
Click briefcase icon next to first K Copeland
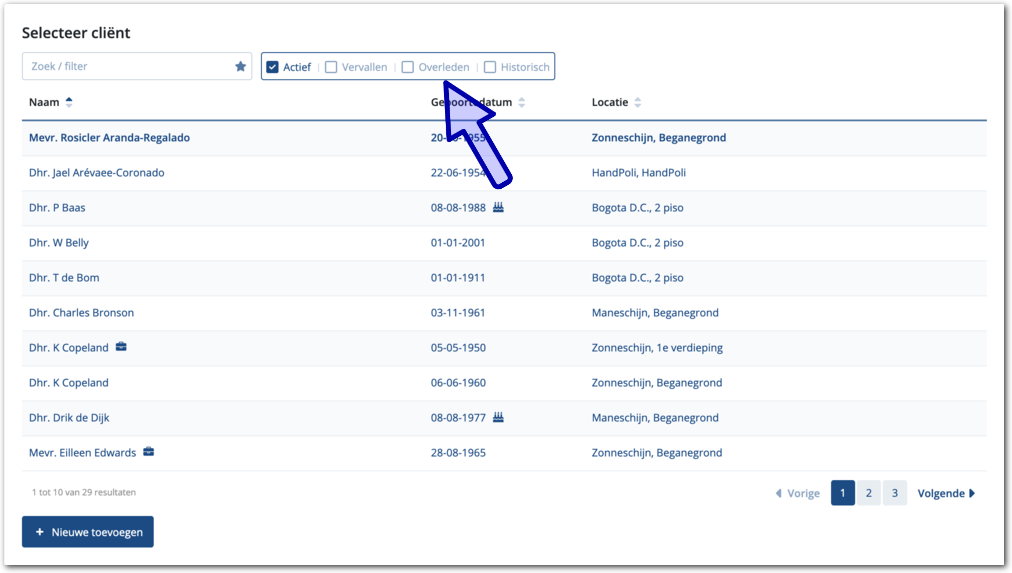[x=121, y=348]
